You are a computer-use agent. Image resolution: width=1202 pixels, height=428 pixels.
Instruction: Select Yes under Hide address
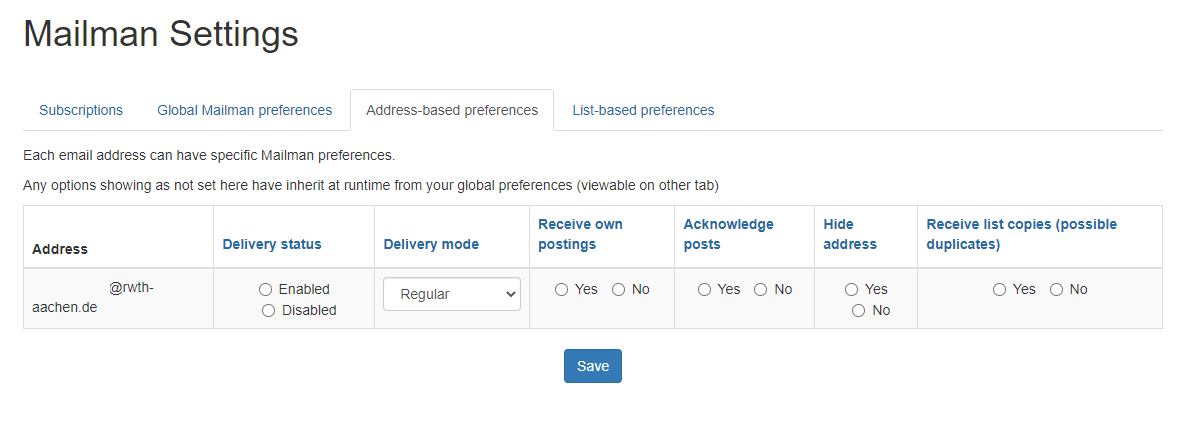(851, 289)
